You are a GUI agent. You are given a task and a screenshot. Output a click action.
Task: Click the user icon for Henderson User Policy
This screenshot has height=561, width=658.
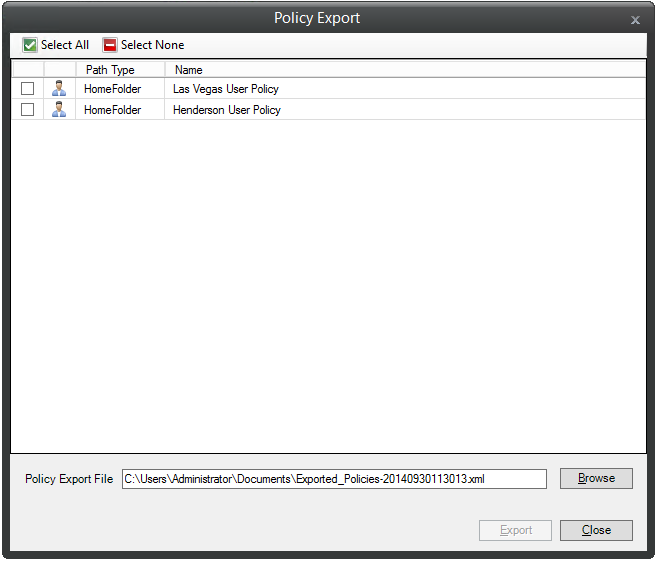(59, 110)
